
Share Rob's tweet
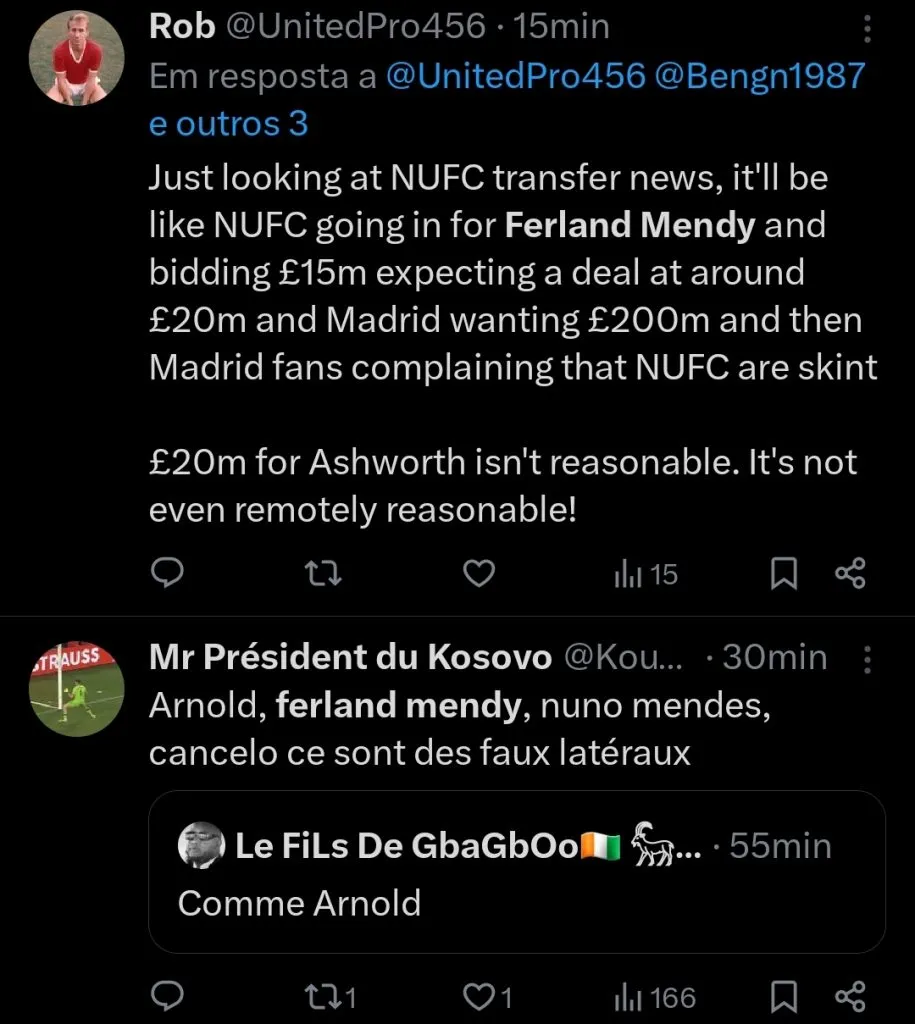pyautogui.click(x=849, y=573)
